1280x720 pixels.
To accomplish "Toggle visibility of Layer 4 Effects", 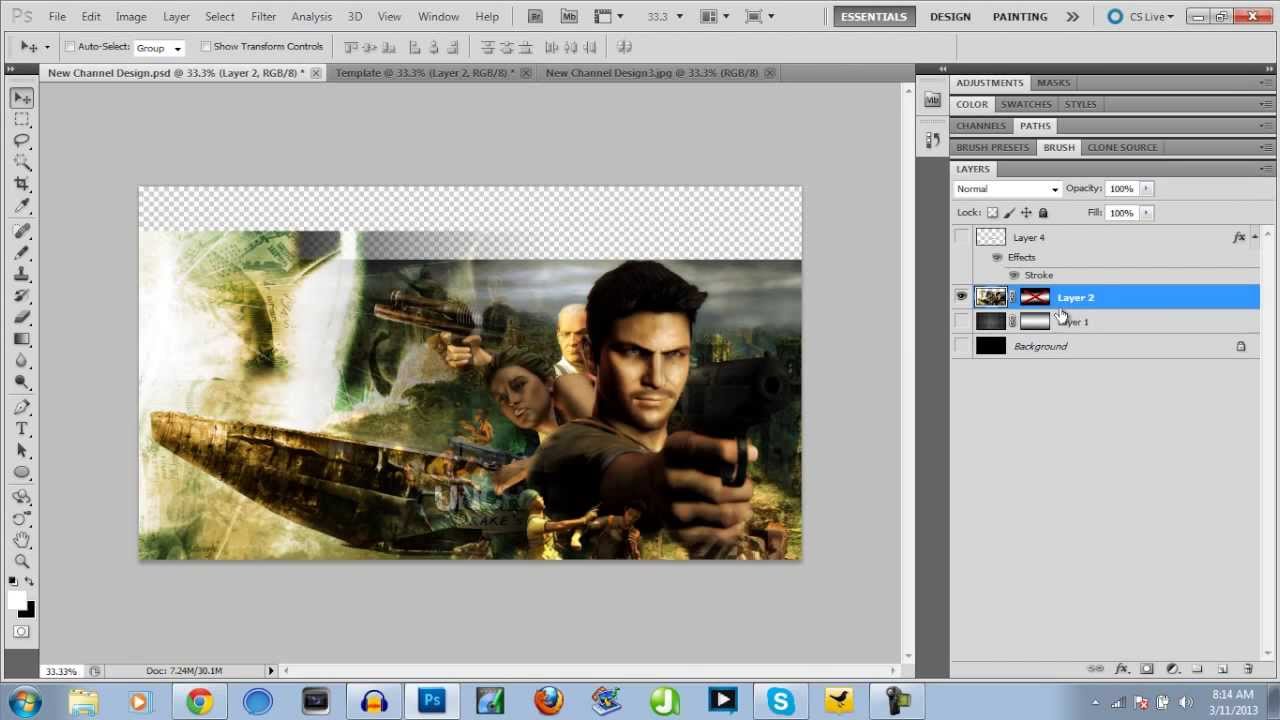I will [997, 258].
